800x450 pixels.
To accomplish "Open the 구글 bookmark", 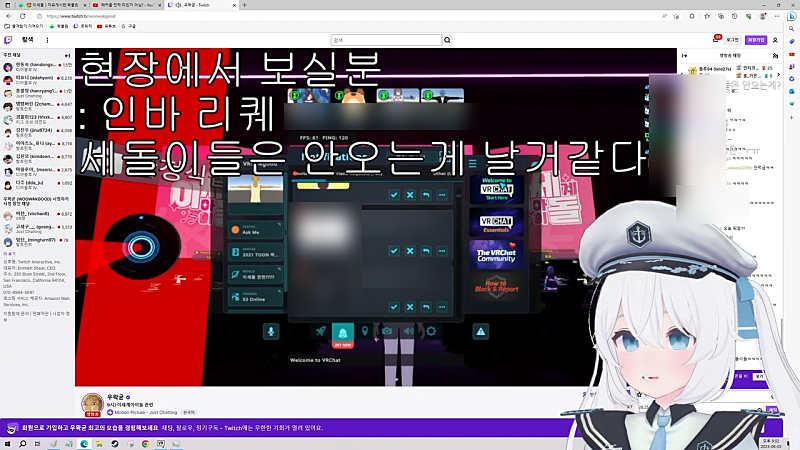I will pos(129,26).
